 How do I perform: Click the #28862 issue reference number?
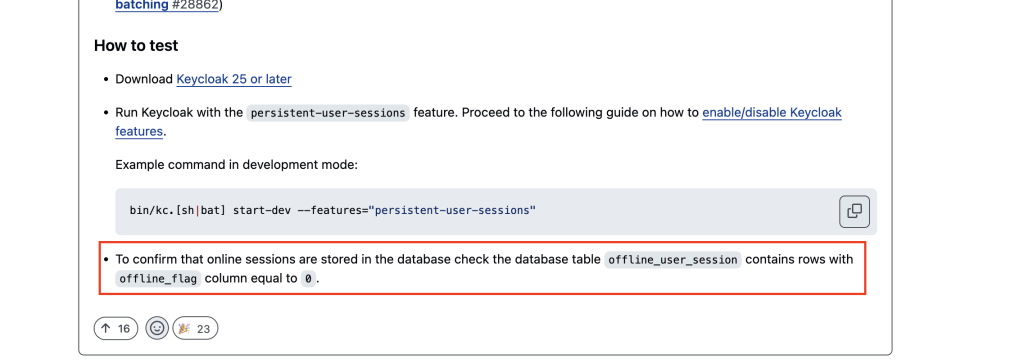[x=195, y=5]
